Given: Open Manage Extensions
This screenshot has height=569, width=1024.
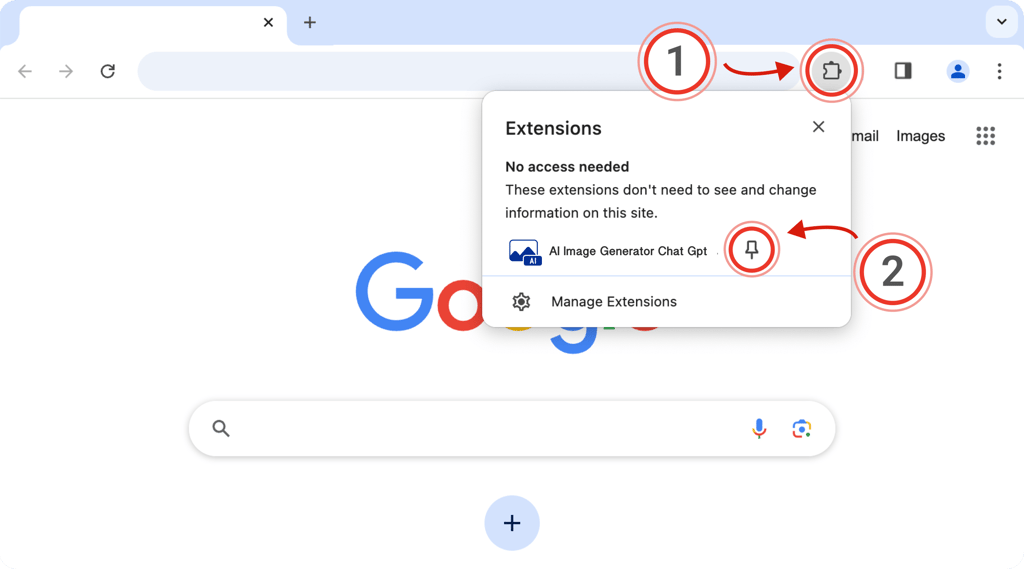Looking at the screenshot, I should click(x=666, y=301).
